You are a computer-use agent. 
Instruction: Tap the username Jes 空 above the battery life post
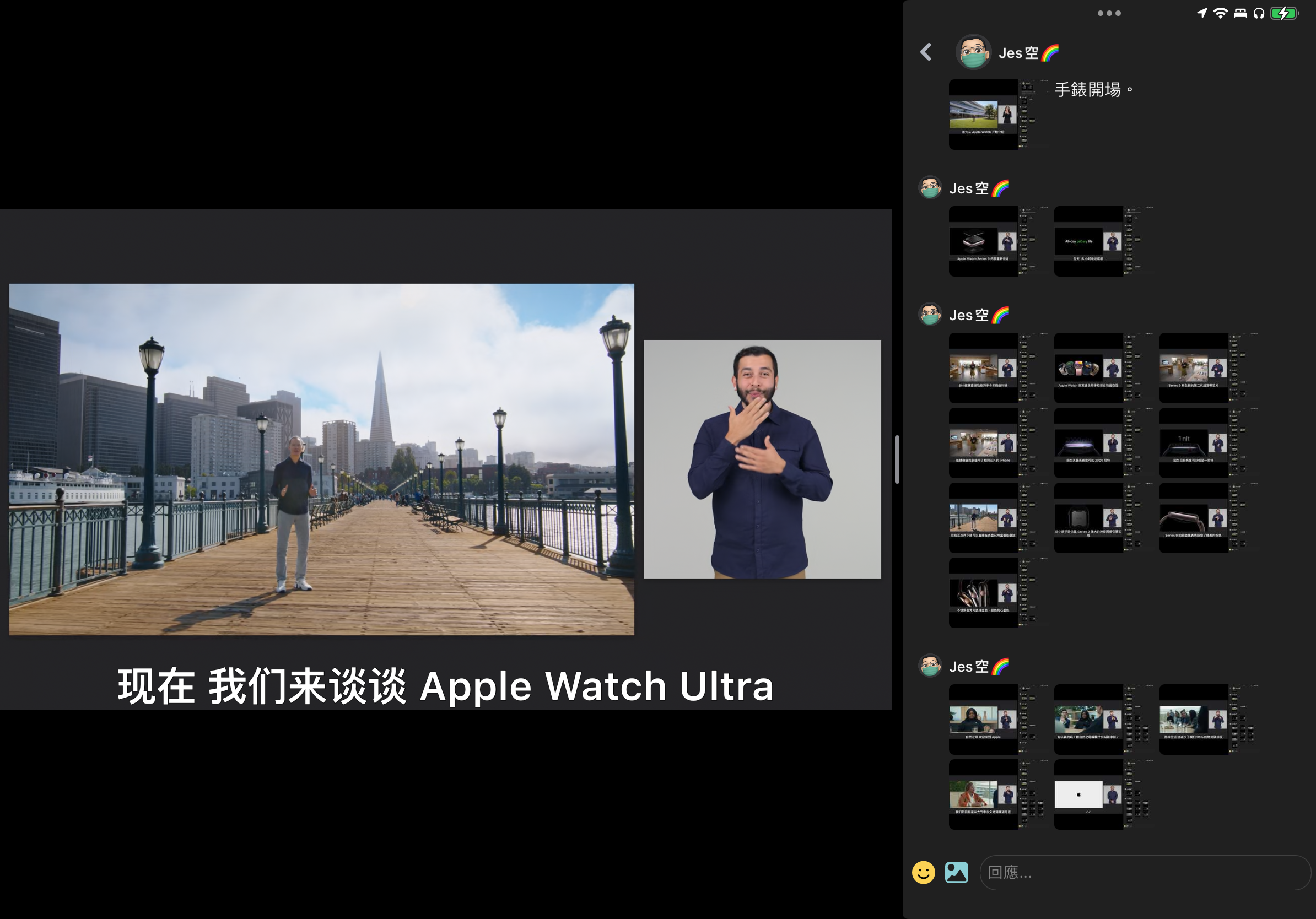pyautogui.click(x=979, y=188)
